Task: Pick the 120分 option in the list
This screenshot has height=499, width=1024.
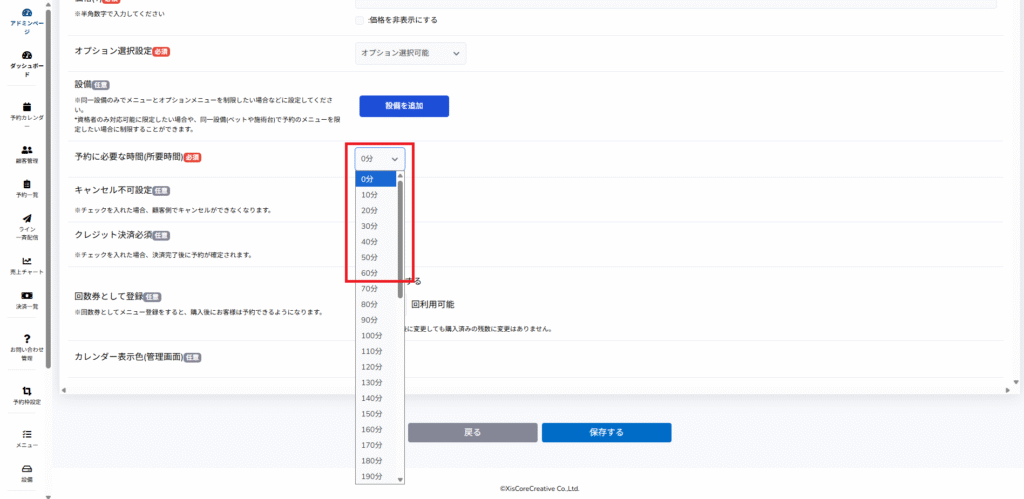Action: [x=372, y=367]
